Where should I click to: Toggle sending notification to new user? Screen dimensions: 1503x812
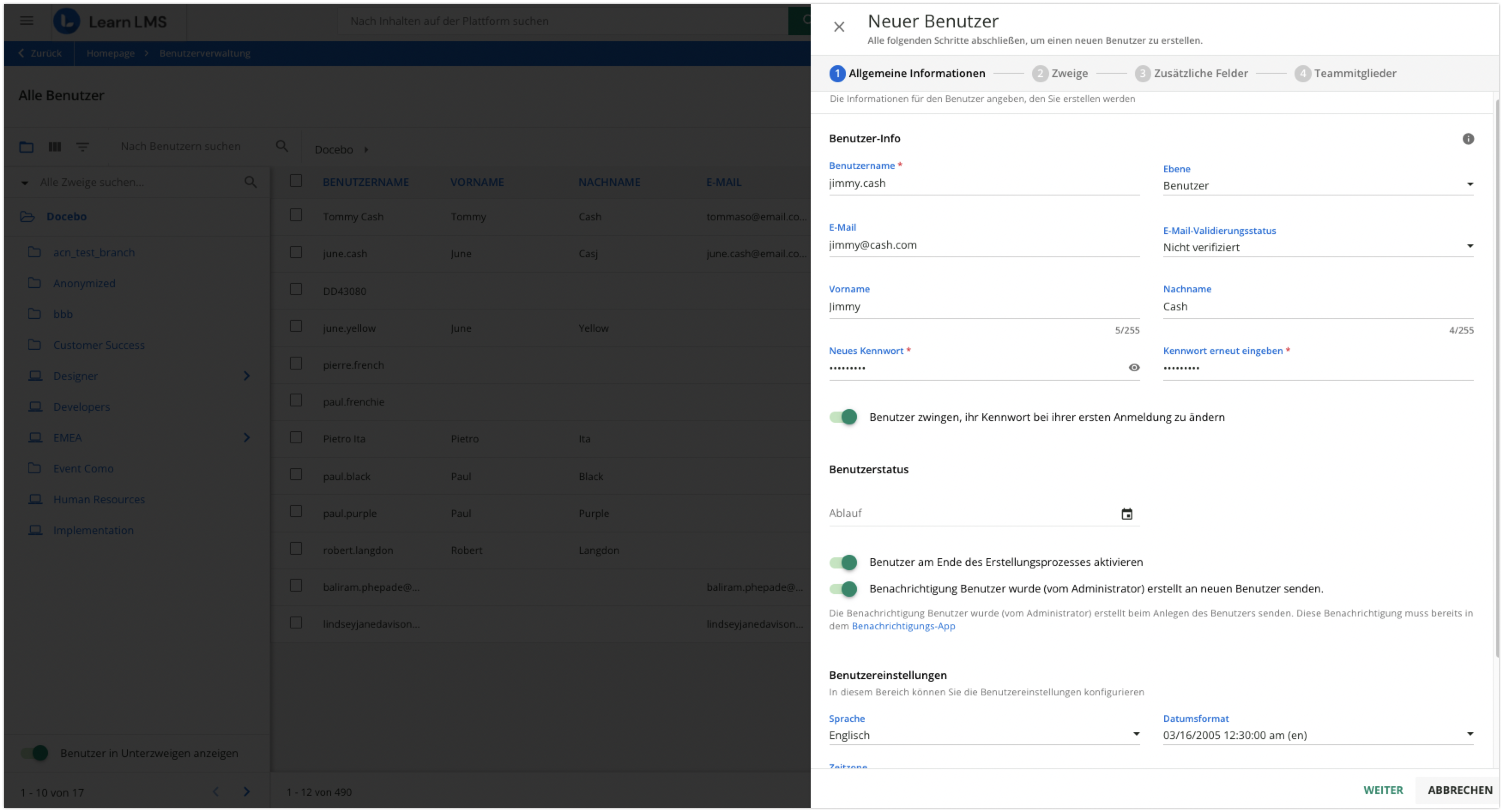point(844,589)
